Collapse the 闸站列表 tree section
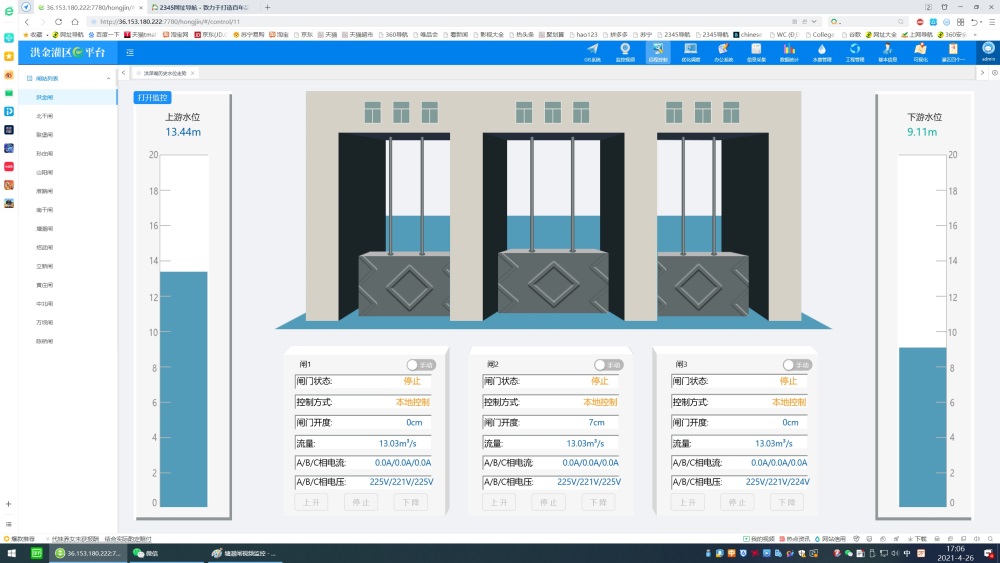The image size is (1000, 563). 109,77
